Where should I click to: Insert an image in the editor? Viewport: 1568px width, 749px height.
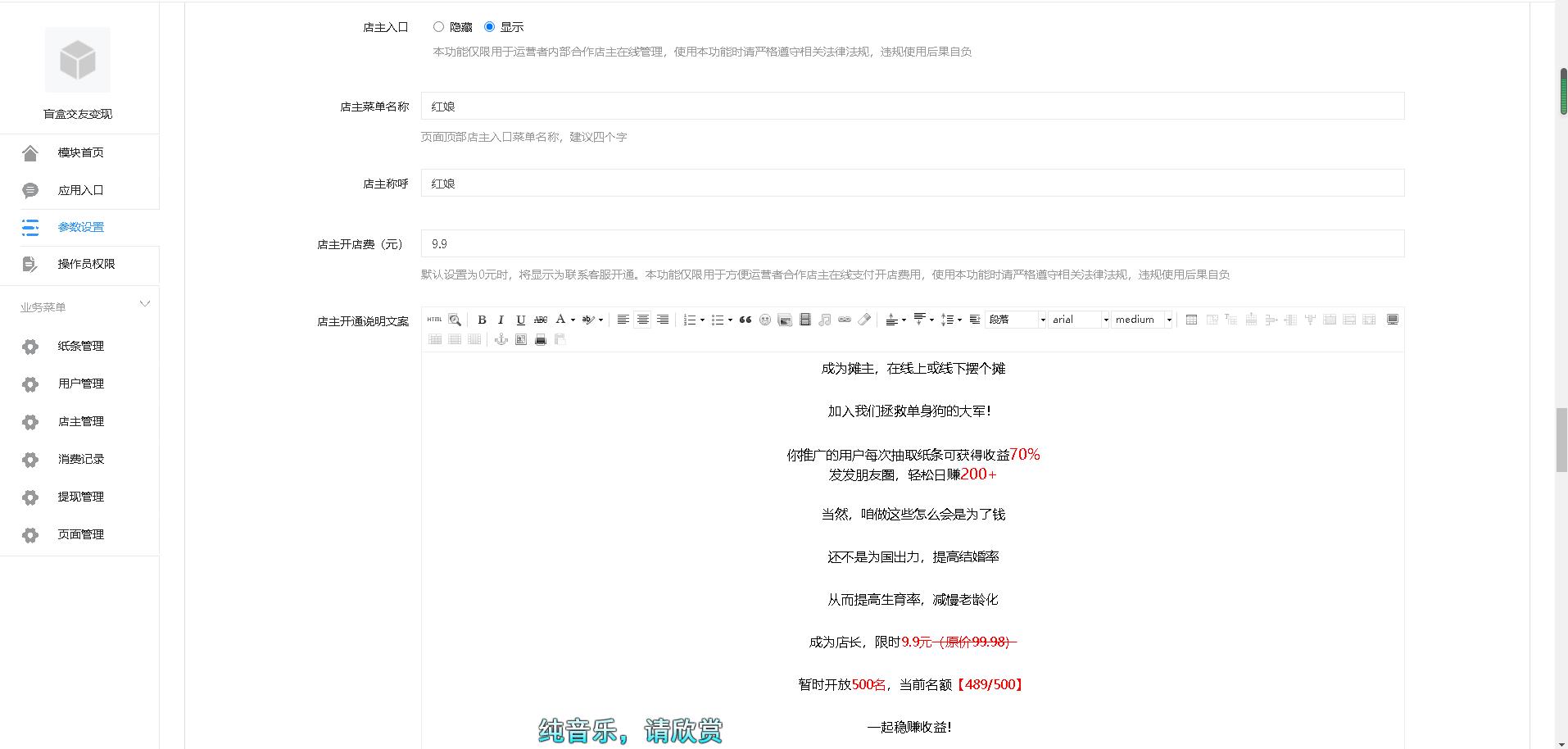pyautogui.click(x=784, y=320)
